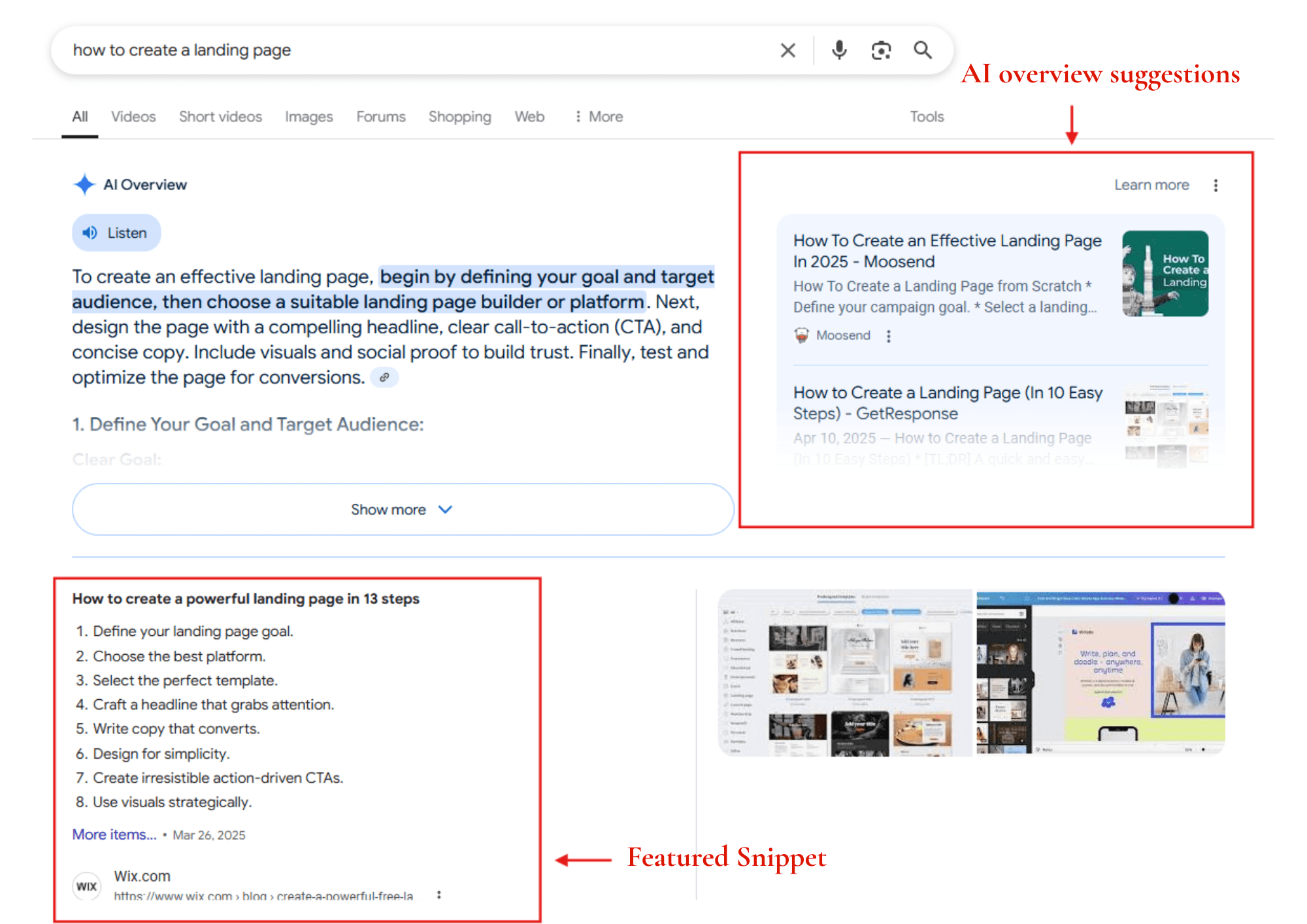
Task: Click the AI Overview sparkle icon
Action: [x=84, y=185]
